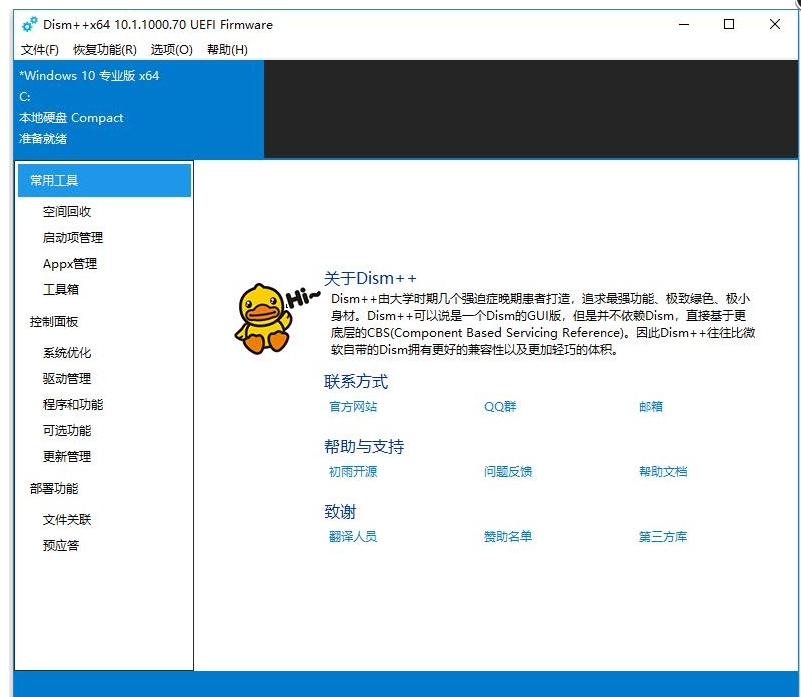The image size is (801, 697).
Task: Click the 本地硬盘 Compact text
Action: point(71,118)
